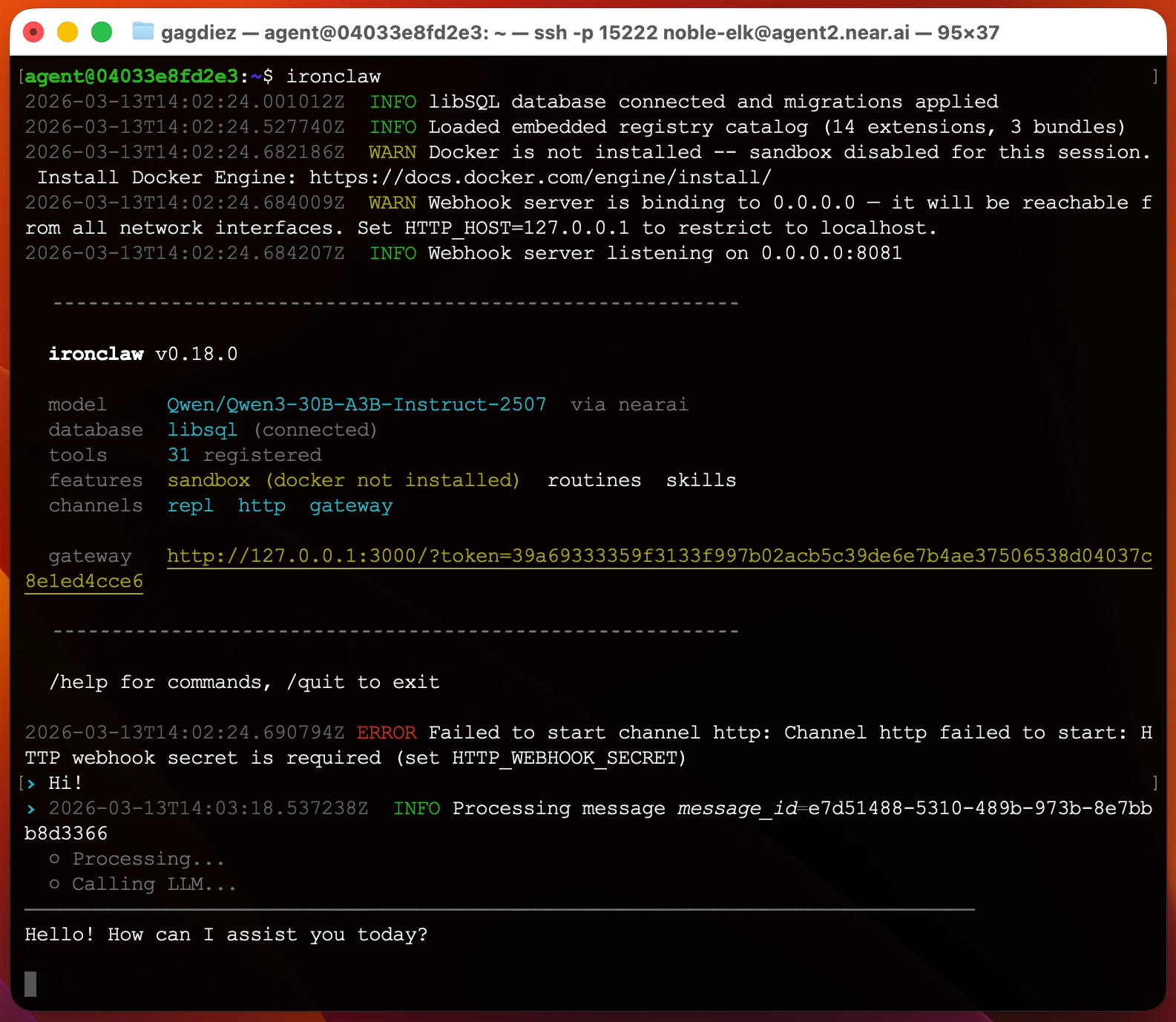Click the folder proxy icon in title bar
1176x1022 pixels.
(x=142, y=31)
